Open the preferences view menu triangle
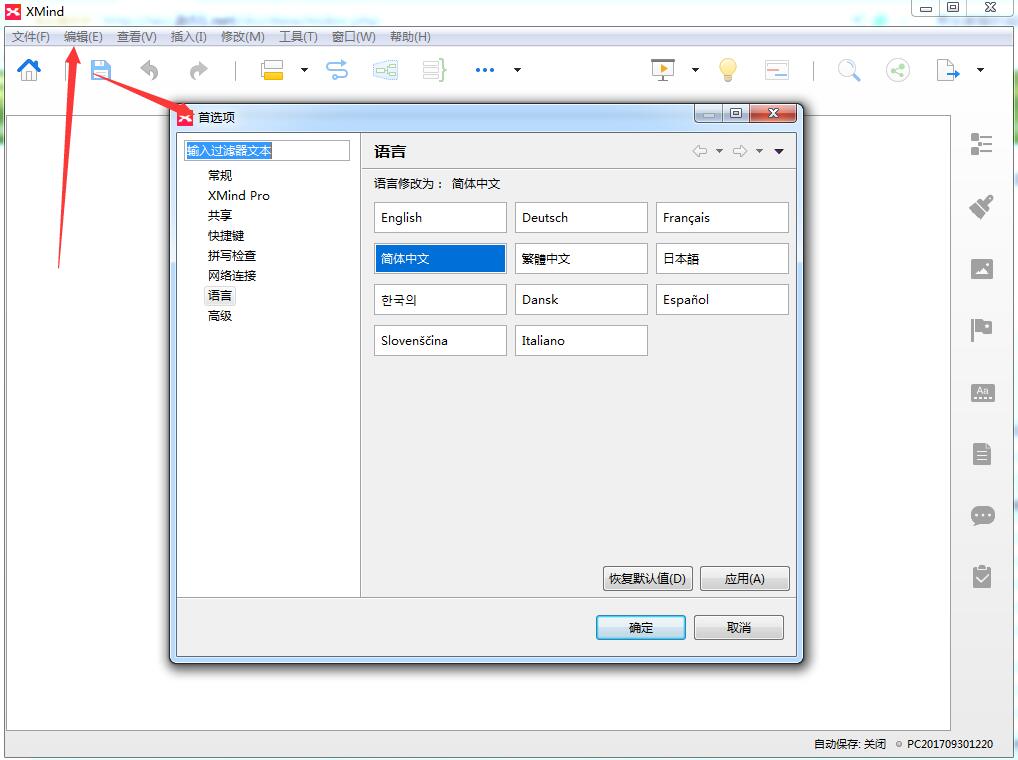The width and height of the screenshot is (1018, 760). (x=779, y=151)
